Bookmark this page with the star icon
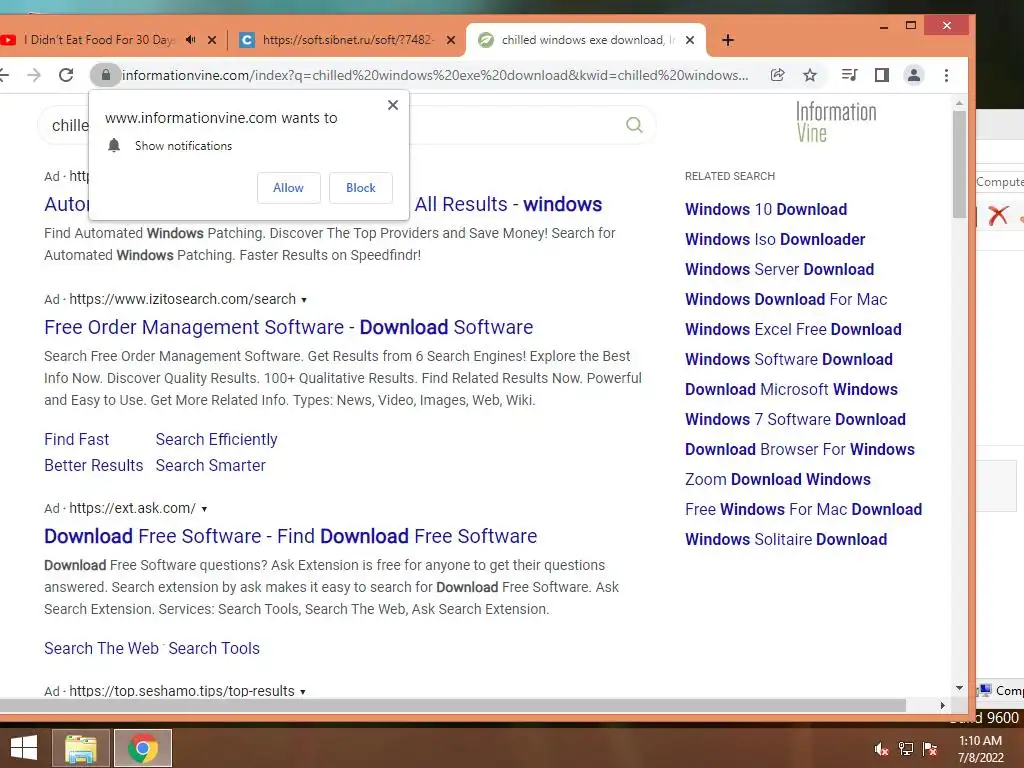 [x=810, y=75]
